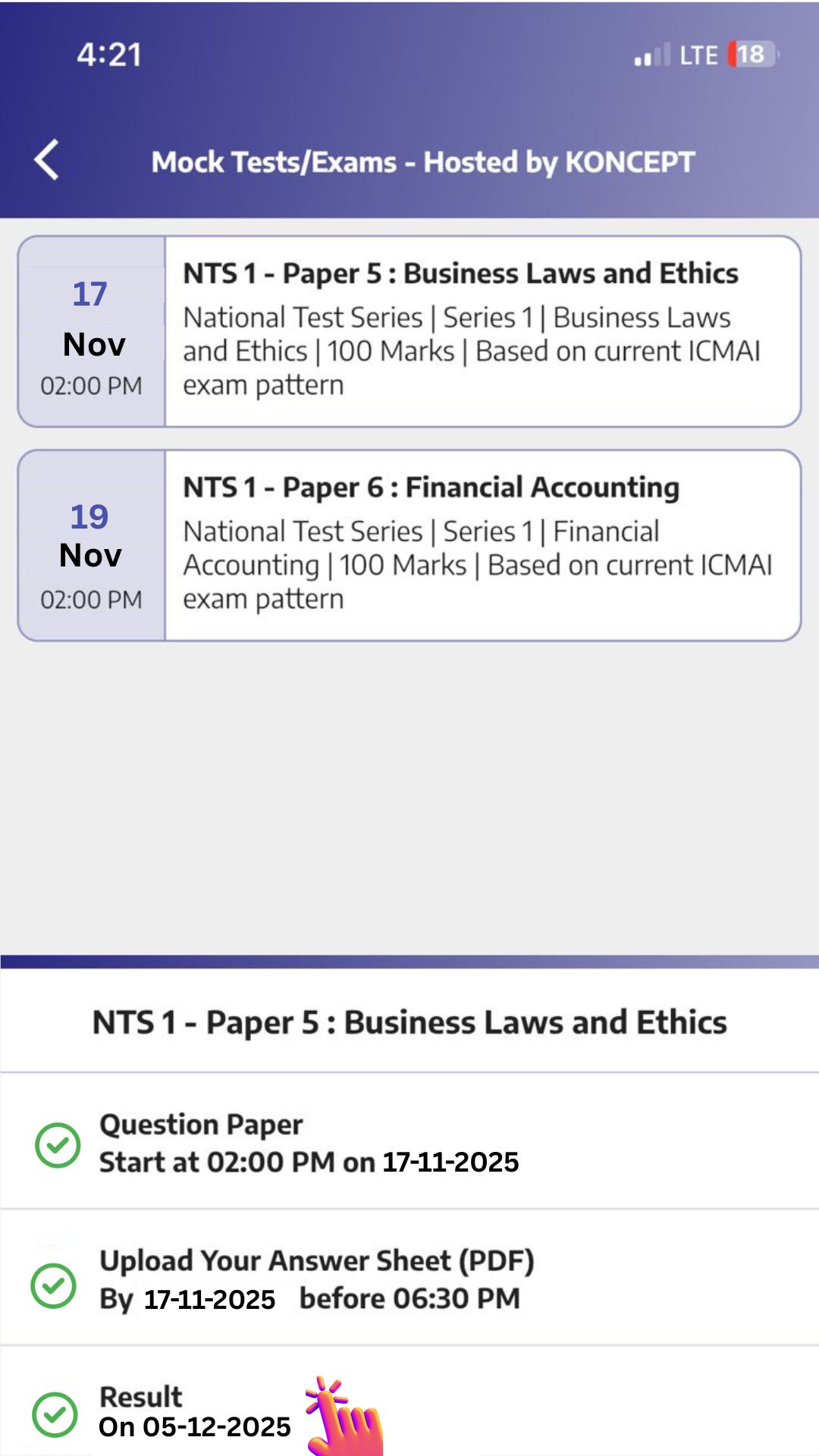Tap the bottom sheet Paper 5 title
Image resolution: width=819 pixels, height=1456 pixels.
(x=409, y=1022)
